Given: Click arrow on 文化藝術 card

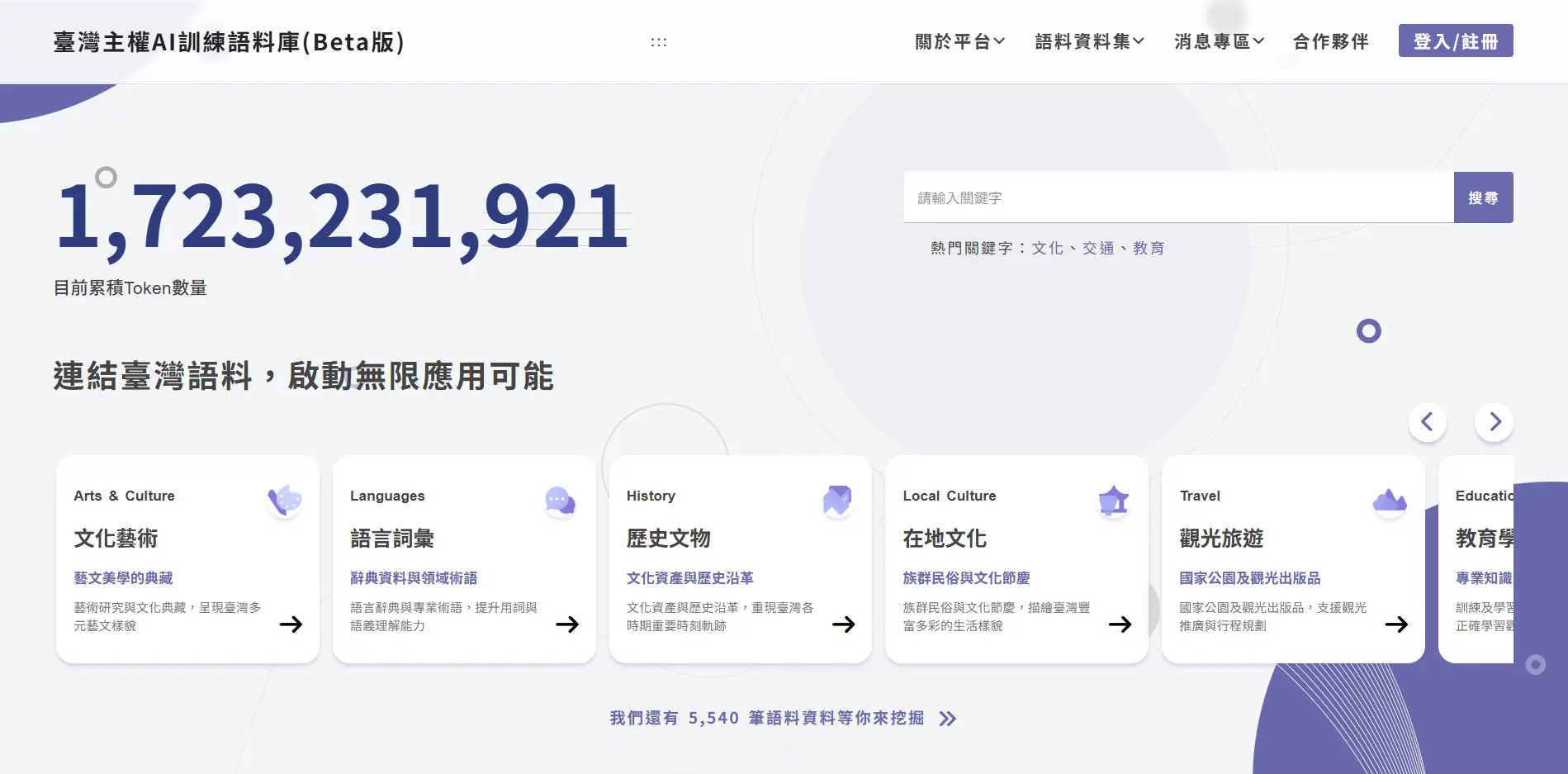Looking at the screenshot, I should [x=291, y=624].
